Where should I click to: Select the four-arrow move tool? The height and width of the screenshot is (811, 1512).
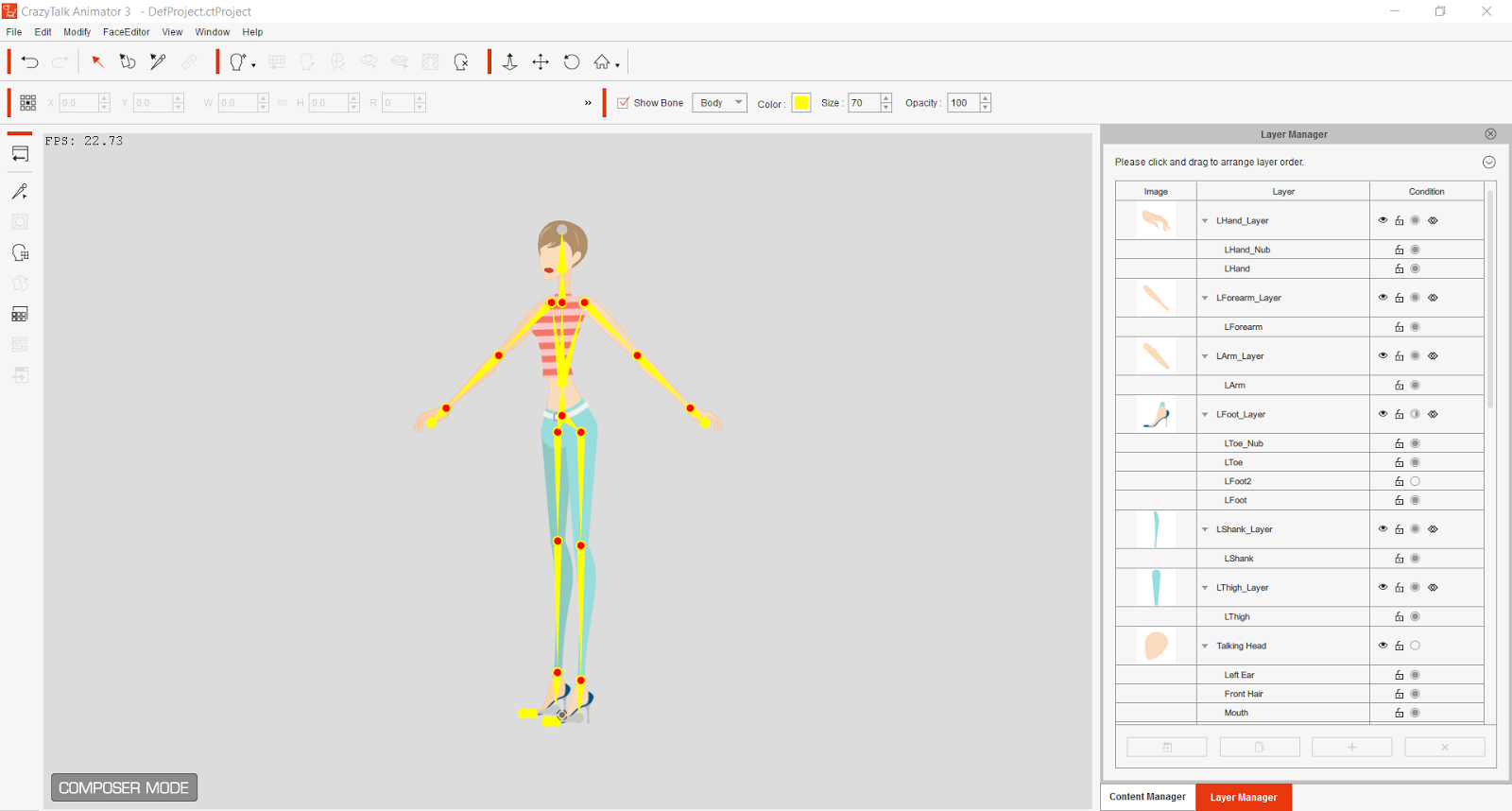tap(541, 62)
